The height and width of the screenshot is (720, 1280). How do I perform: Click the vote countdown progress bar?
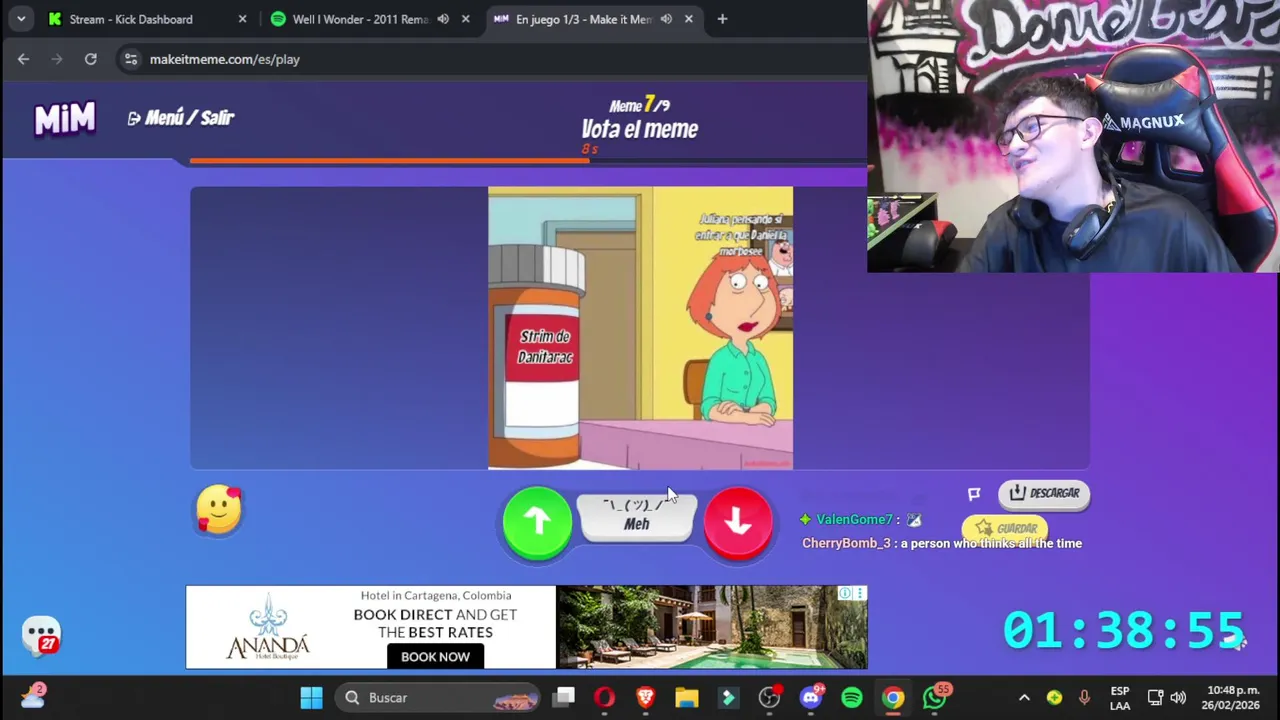[x=528, y=160]
